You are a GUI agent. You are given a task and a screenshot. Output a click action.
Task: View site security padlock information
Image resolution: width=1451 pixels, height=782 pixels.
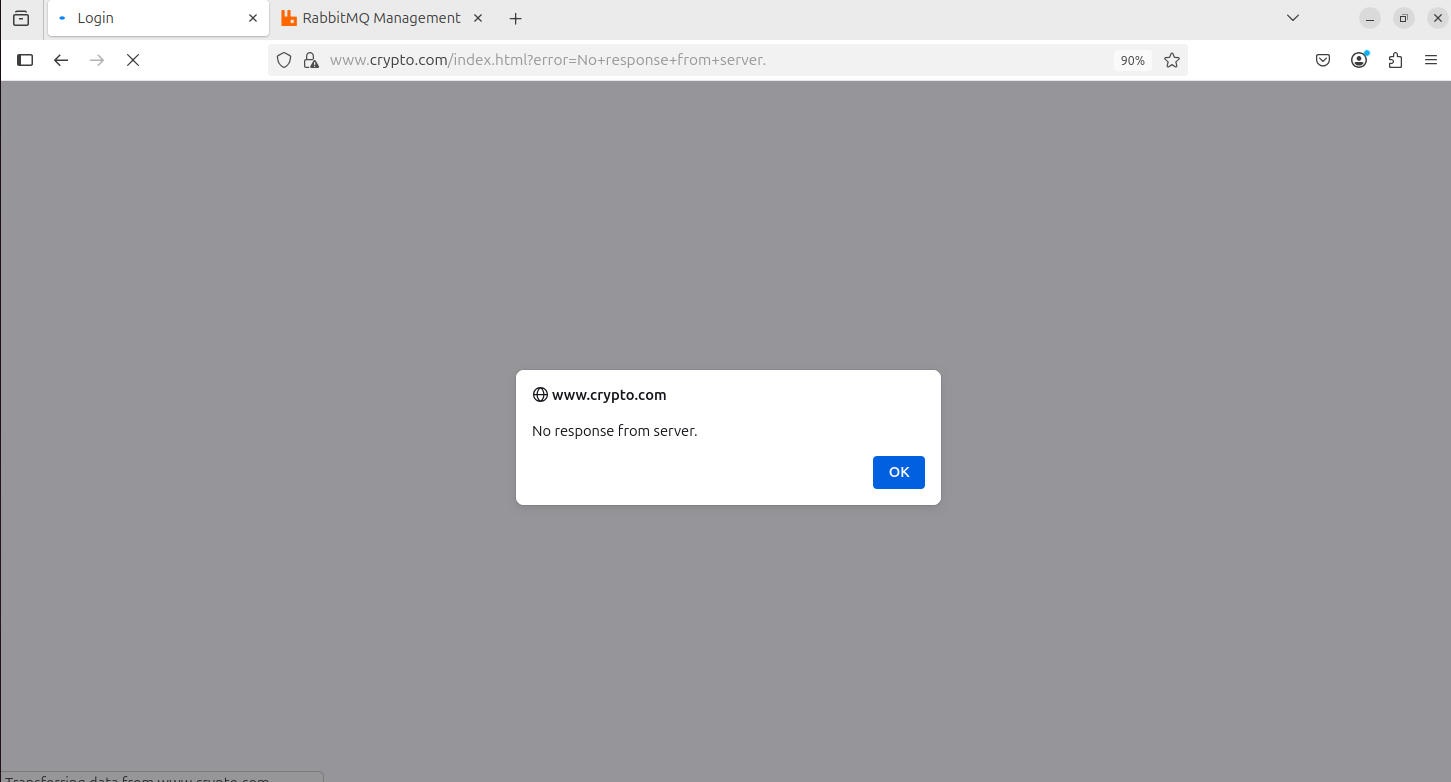click(310, 60)
